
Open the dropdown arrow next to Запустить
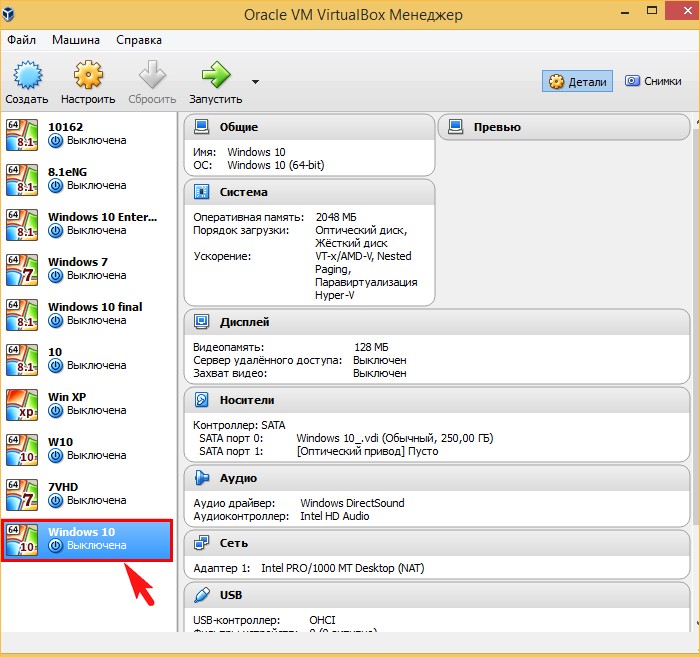(255, 82)
